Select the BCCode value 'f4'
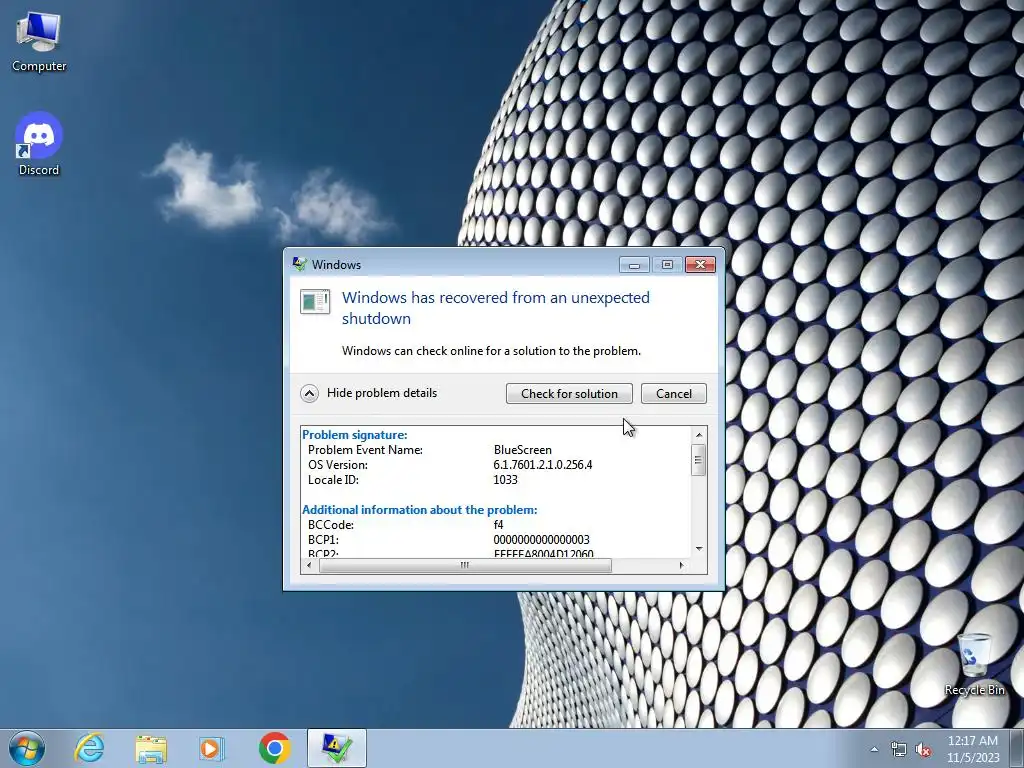This screenshot has height=768, width=1024. [x=498, y=525]
